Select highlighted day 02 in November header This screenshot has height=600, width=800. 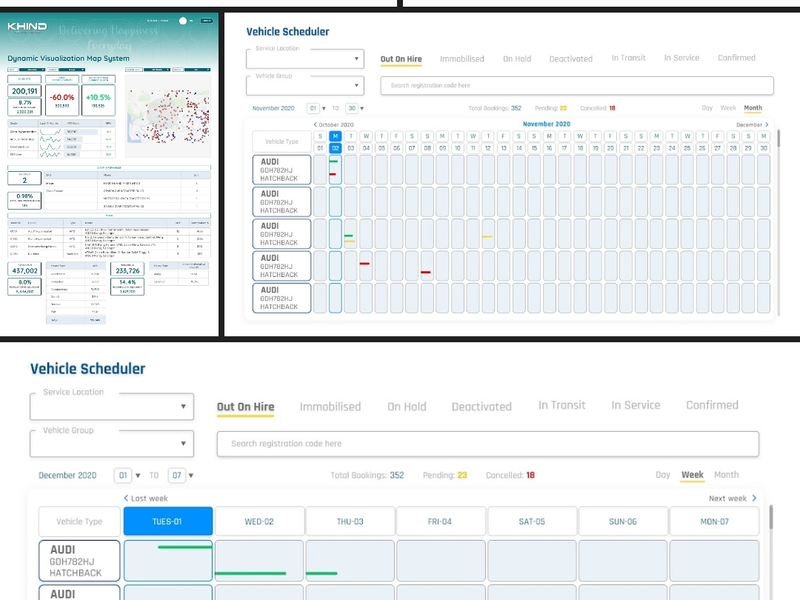pyautogui.click(x=335, y=148)
